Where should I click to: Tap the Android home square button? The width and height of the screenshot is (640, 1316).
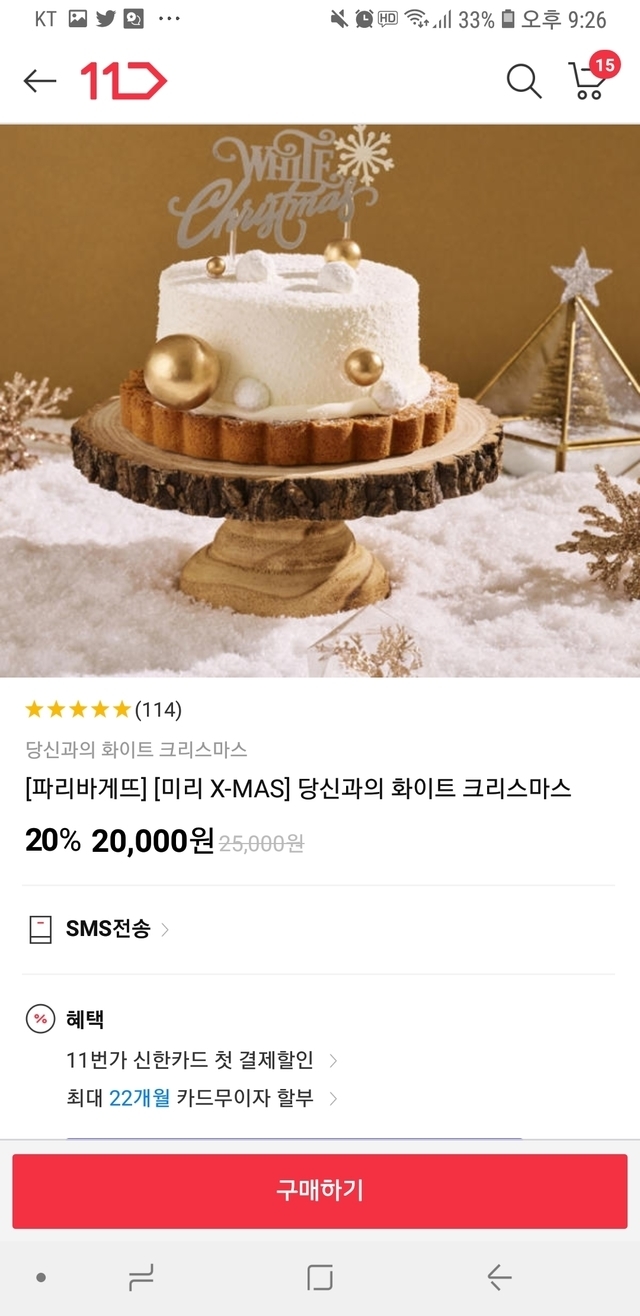click(320, 1277)
